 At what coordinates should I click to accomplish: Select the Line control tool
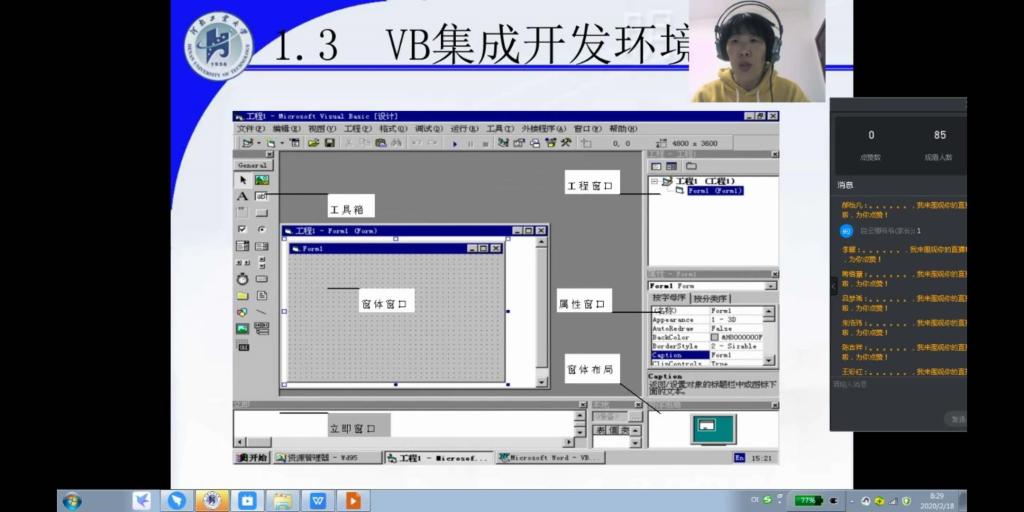coord(262,312)
